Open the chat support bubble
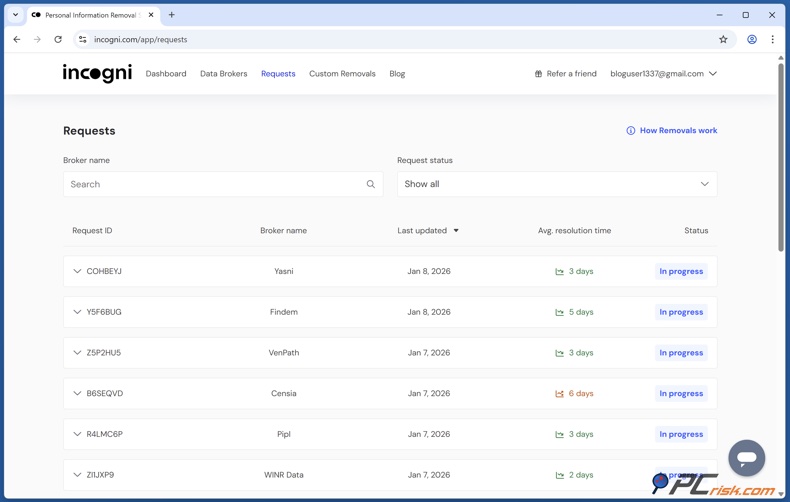Image resolution: width=790 pixels, height=502 pixels. point(747,458)
